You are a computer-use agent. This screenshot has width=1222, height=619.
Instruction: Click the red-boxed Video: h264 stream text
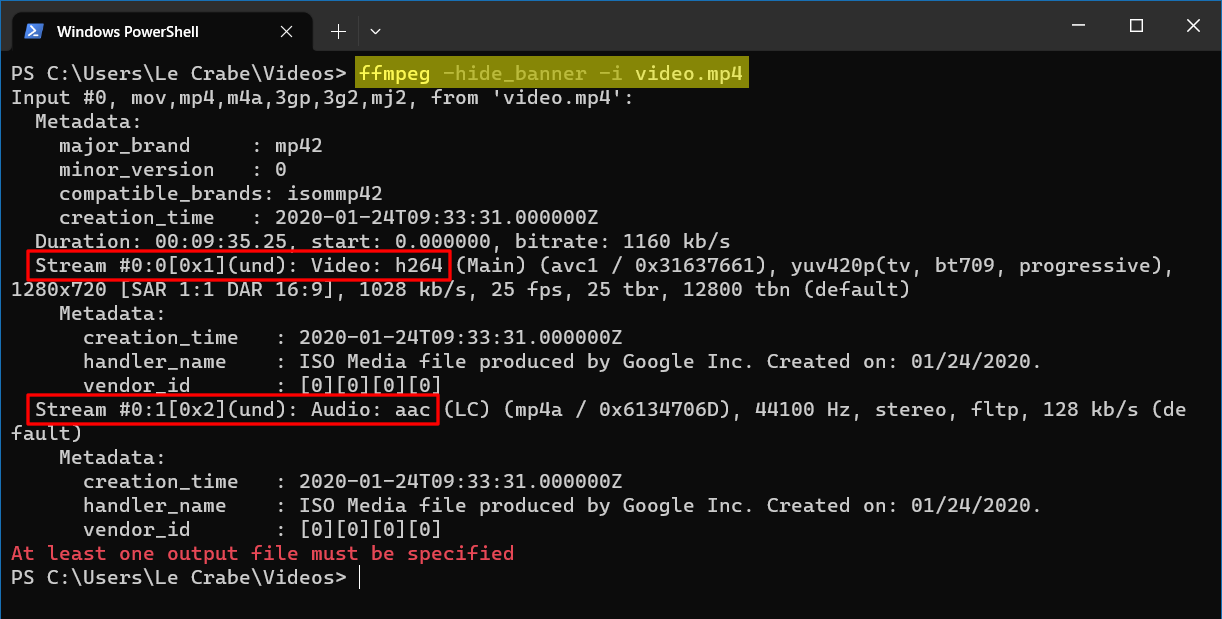point(238,265)
